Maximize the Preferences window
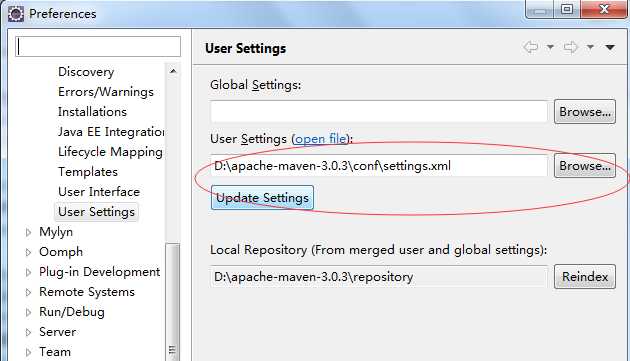This screenshot has width=630, height=361. [567, 9]
